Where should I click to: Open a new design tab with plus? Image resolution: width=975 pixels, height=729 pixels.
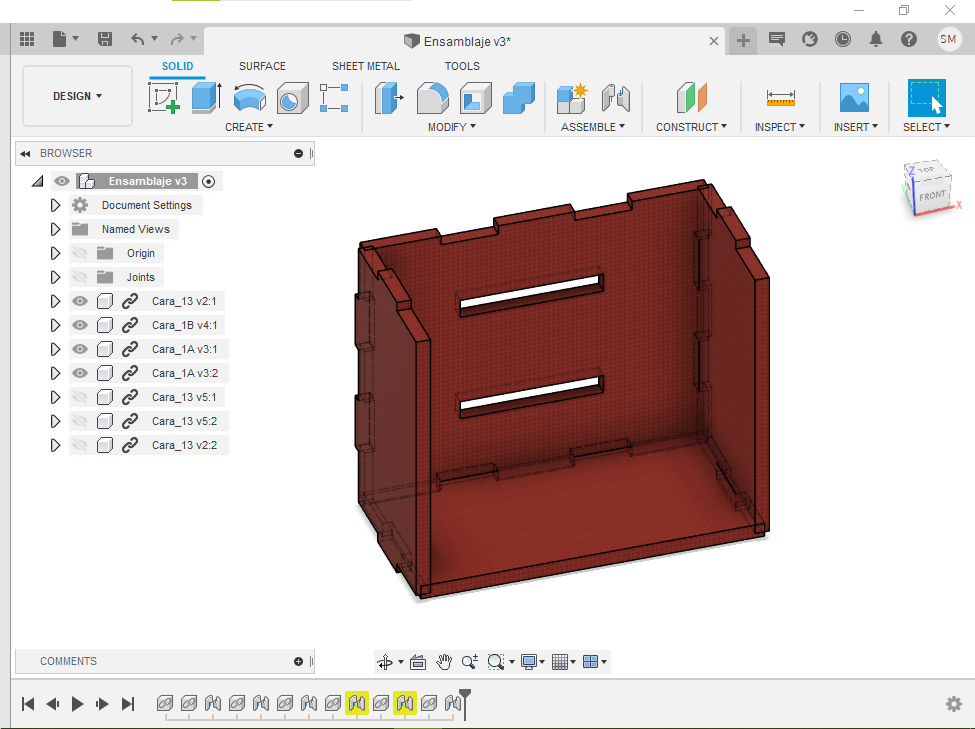[743, 41]
